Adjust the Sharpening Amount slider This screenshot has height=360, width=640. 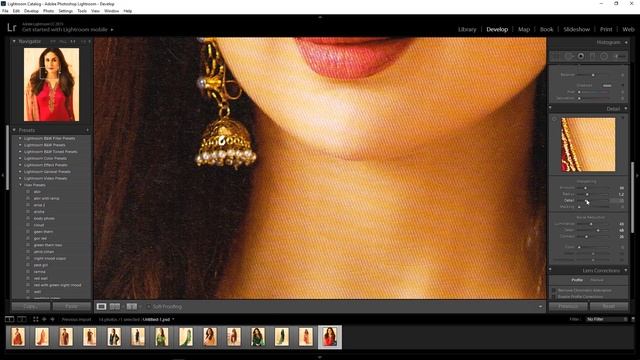[585, 188]
